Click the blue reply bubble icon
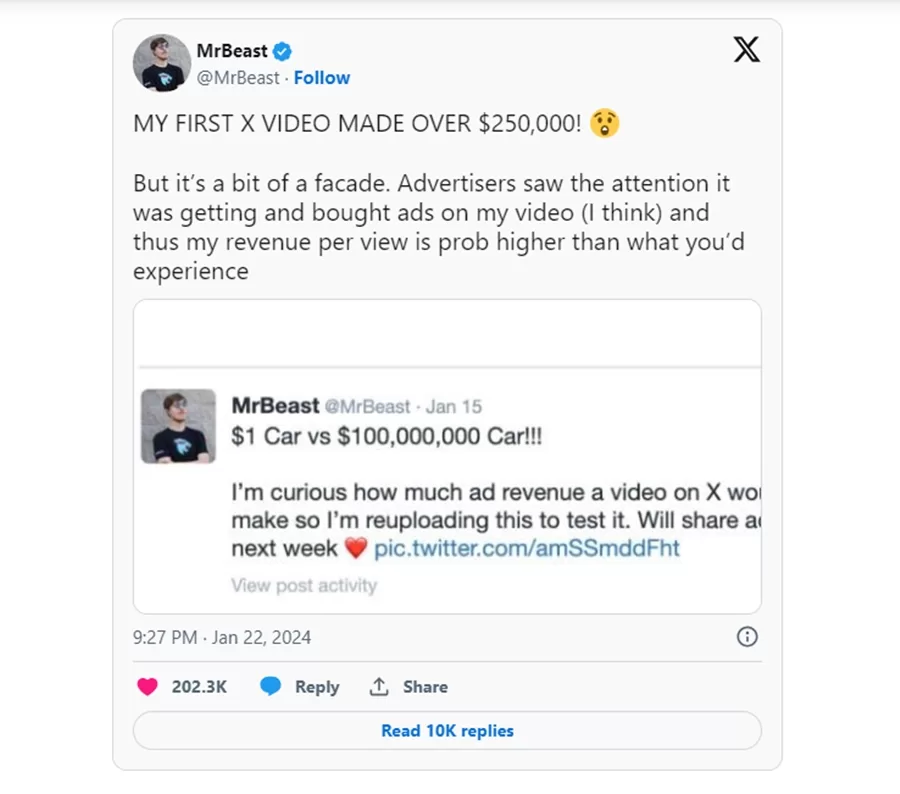 [x=270, y=687]
